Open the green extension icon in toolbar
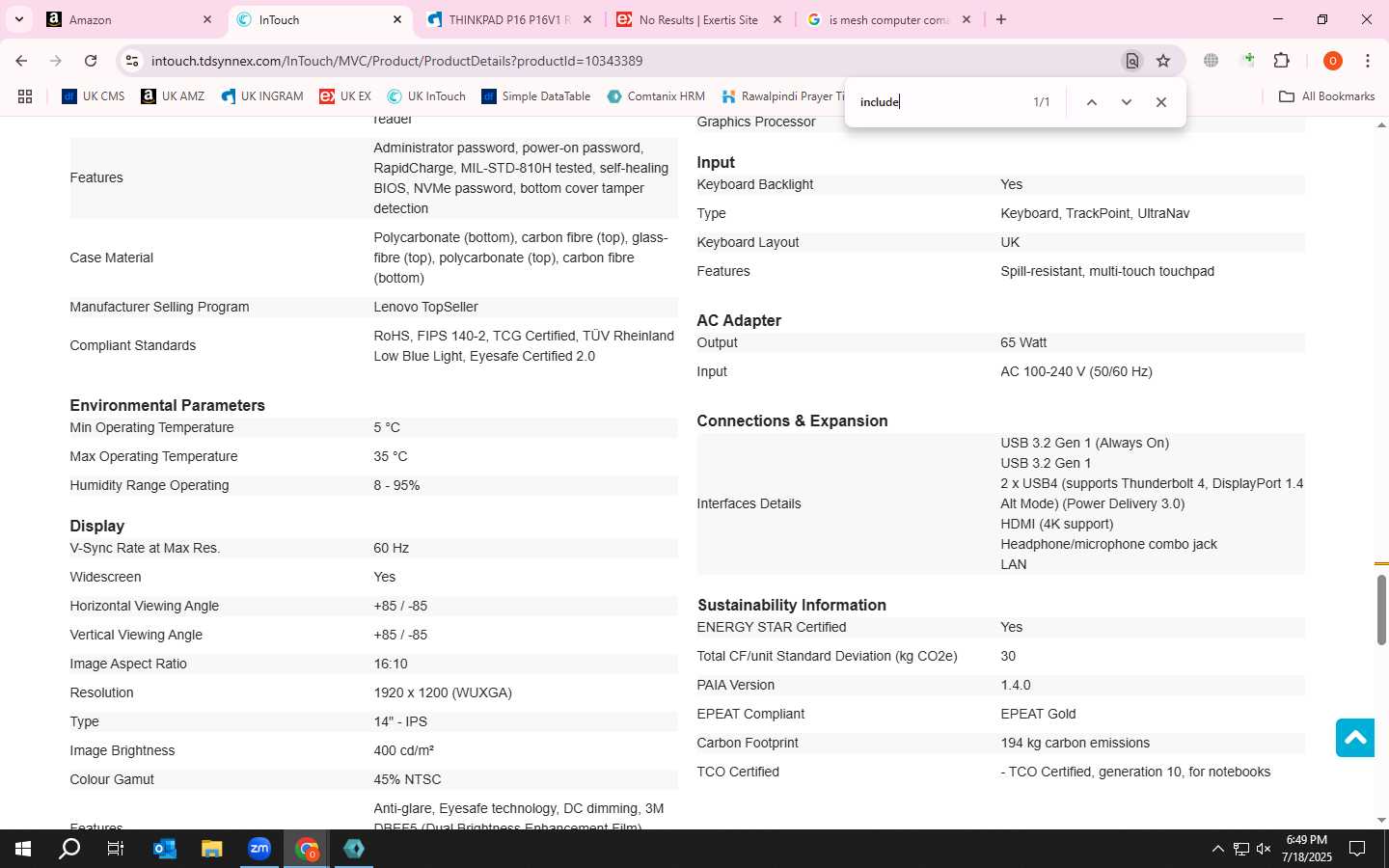1389x868 pixels. point(1248,61)
